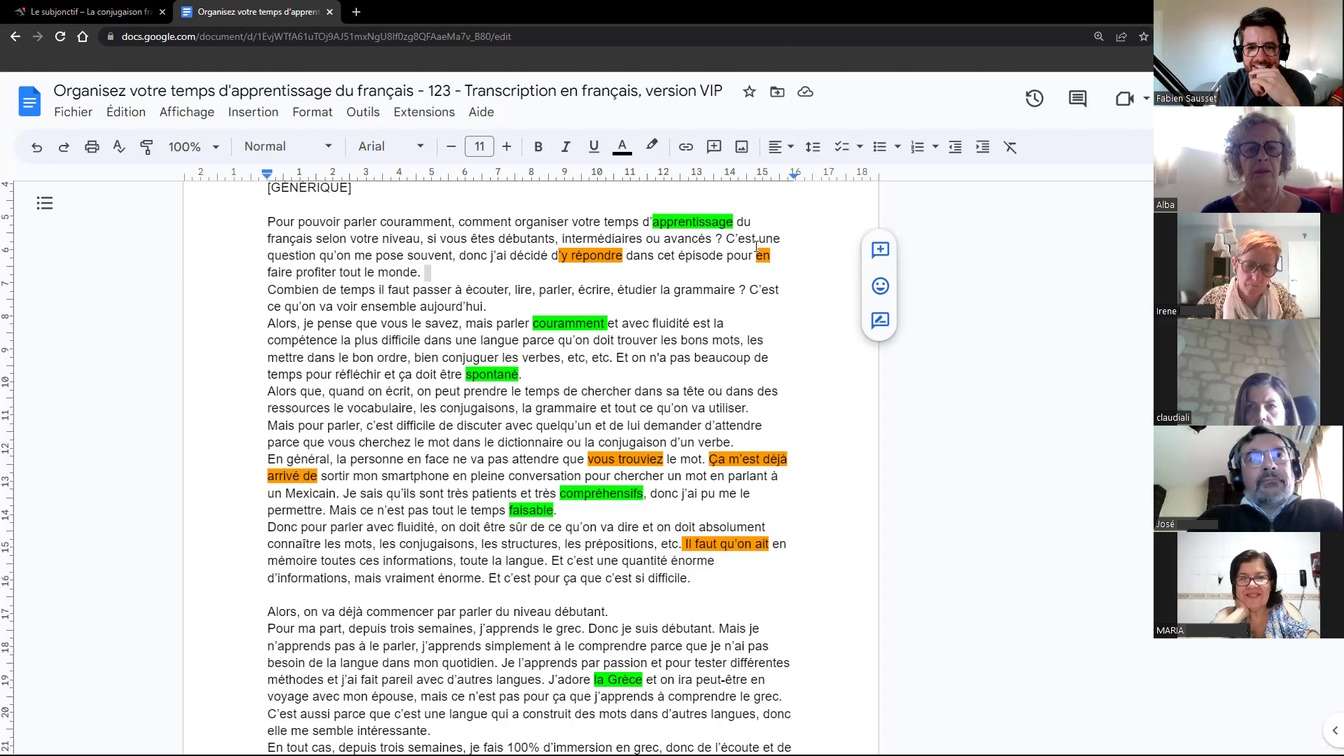Run spelling and grammar check
The image size is (1344, 756).
coord(119,147)
